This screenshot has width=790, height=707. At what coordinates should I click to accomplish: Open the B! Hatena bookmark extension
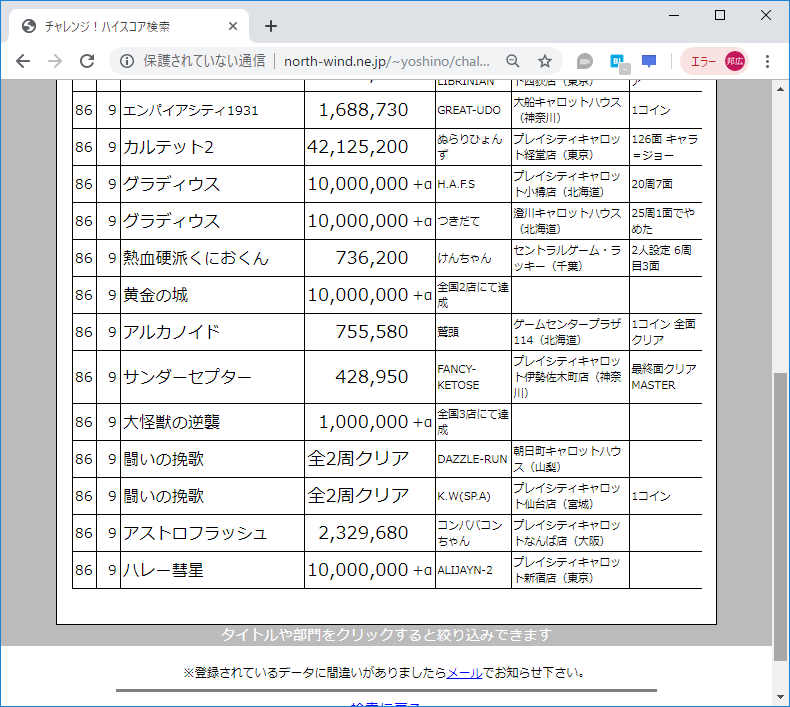click(x=619, y=62)
